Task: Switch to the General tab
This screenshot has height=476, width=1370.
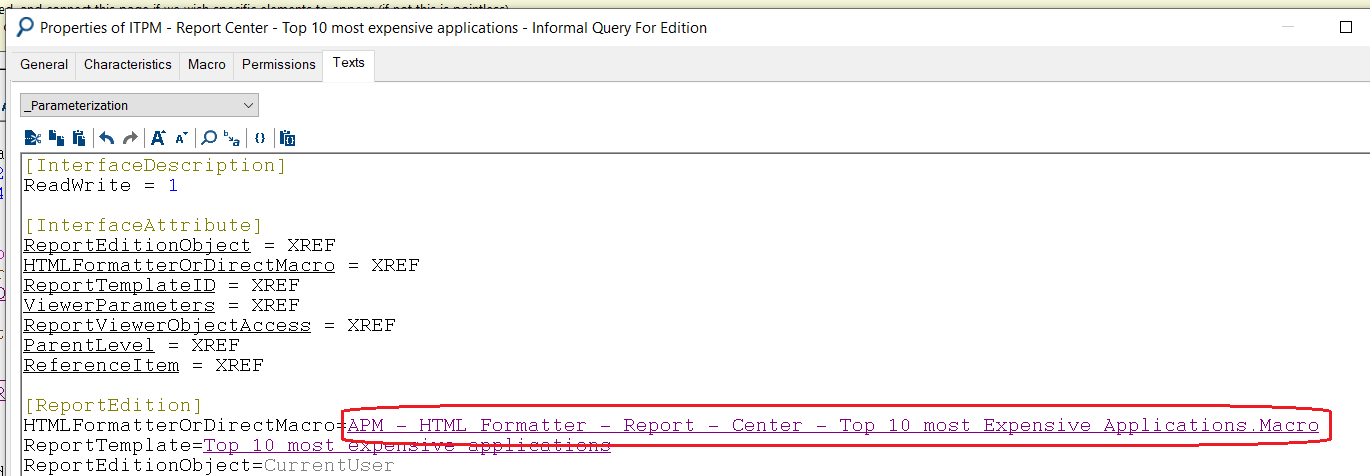Action: [44, 64]
